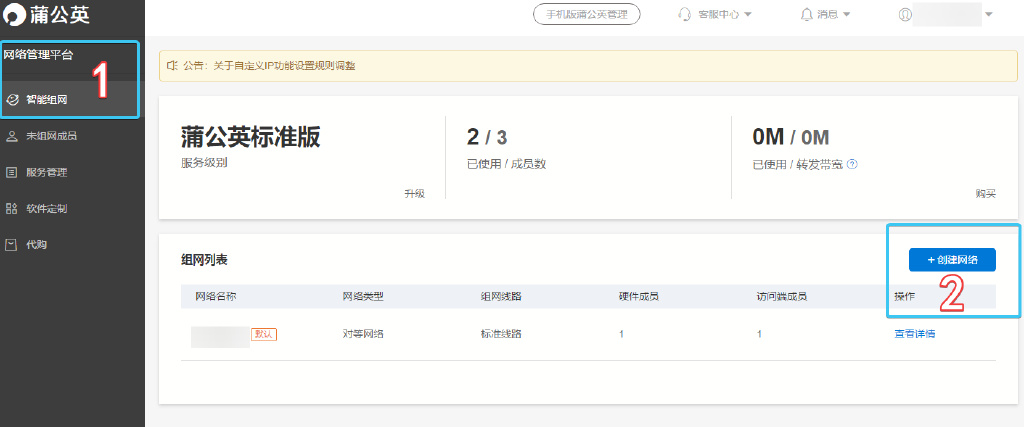Image resolution: width=1024 pixels, height=427 pixels.
Task: Click the 网络名称 column header
Action: pyautogui.click(x=216, y=296)
